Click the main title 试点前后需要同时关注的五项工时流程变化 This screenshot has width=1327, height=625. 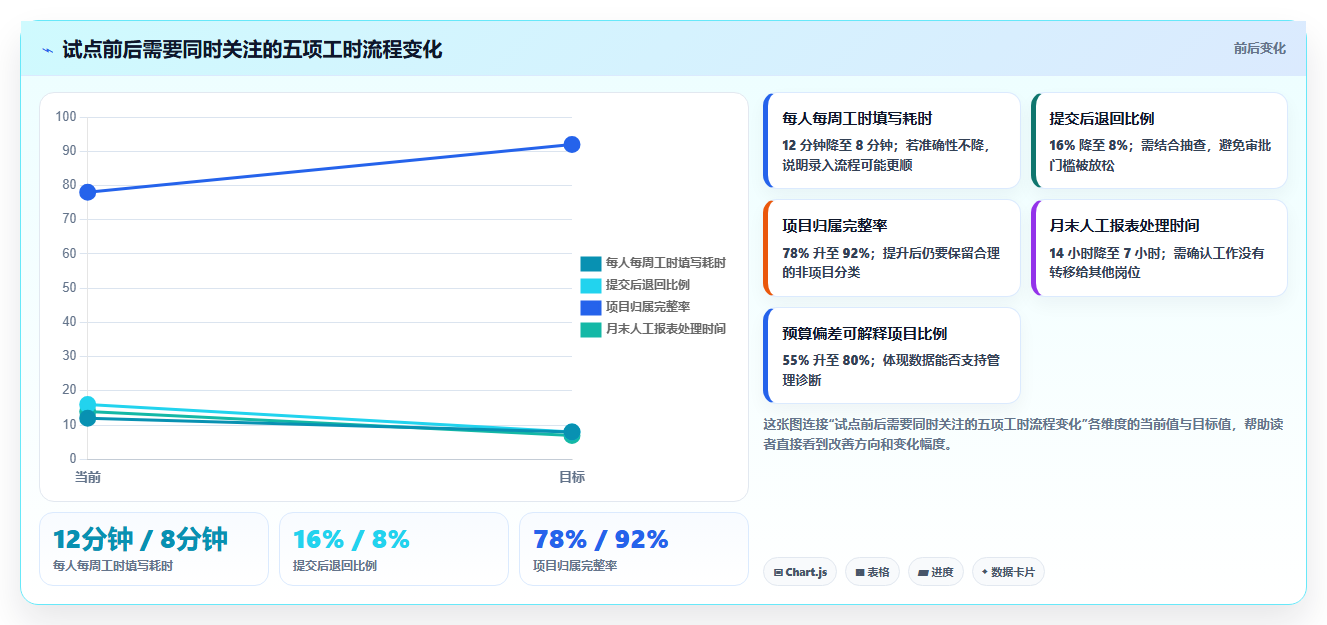[x=252, y=49]
